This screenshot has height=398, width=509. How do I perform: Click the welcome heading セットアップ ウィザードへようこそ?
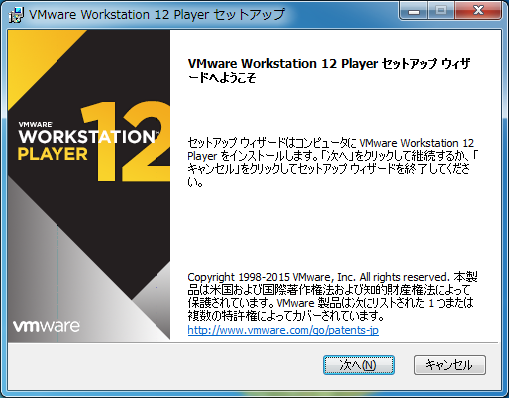329,70
